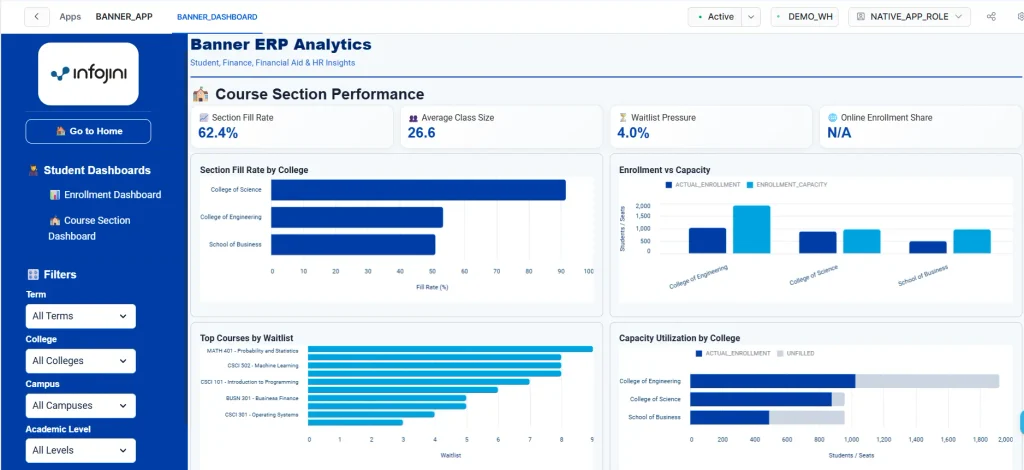Open the Enrollment Dashboard link
Image resolution: width=1024 pixels, height=470 pixels.
click(106, 195)
